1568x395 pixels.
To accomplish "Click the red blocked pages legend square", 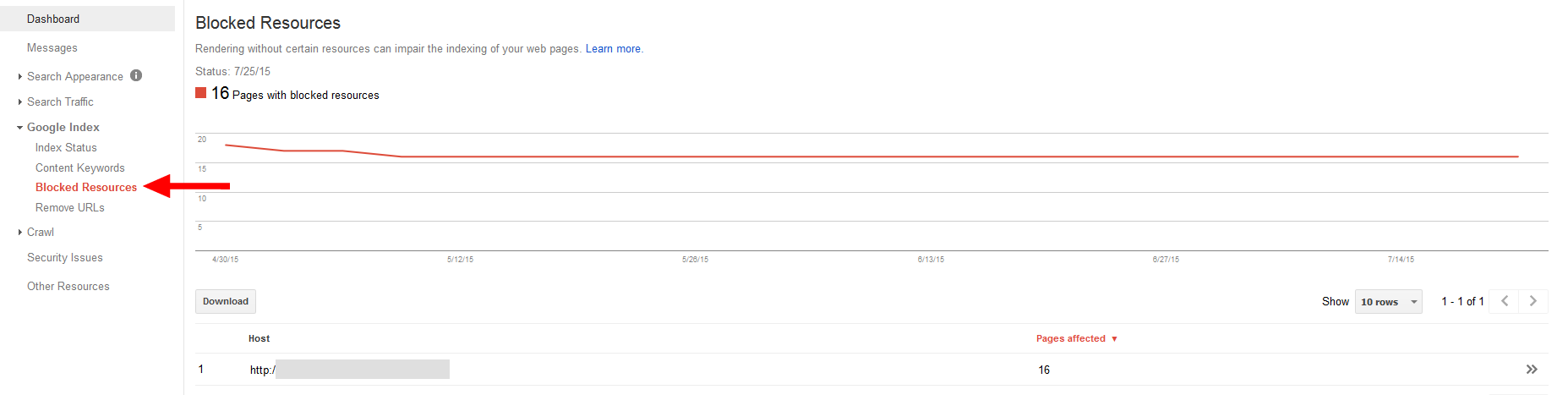I will (x=201, y=93).
